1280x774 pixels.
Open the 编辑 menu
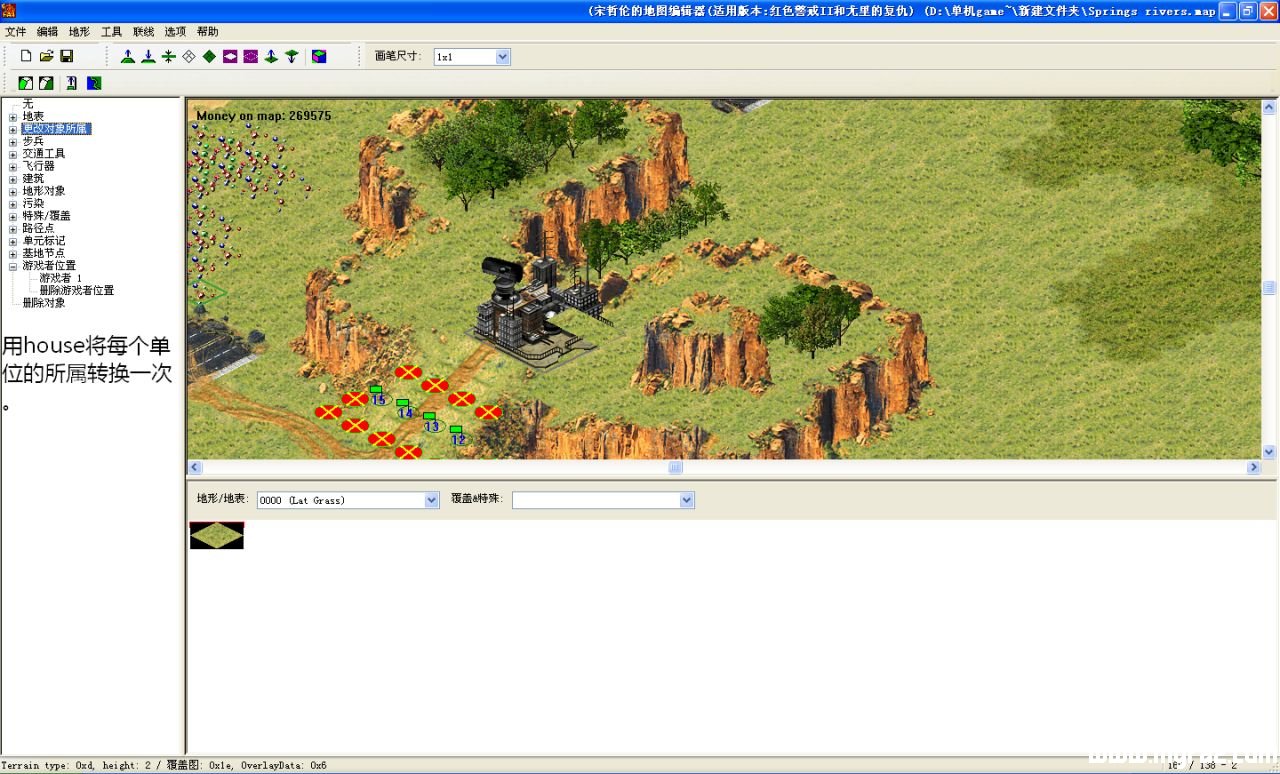(48, 32)
